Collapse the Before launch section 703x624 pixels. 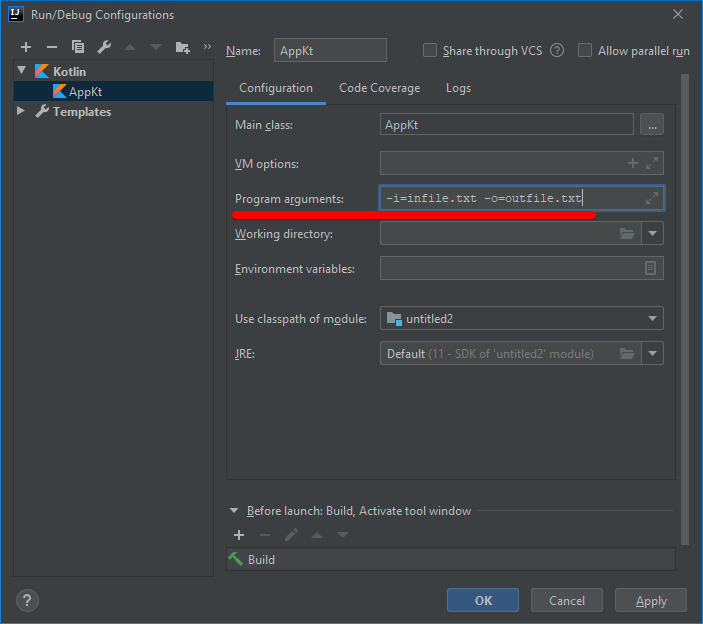pyautogui.click(x=234, y=511)
